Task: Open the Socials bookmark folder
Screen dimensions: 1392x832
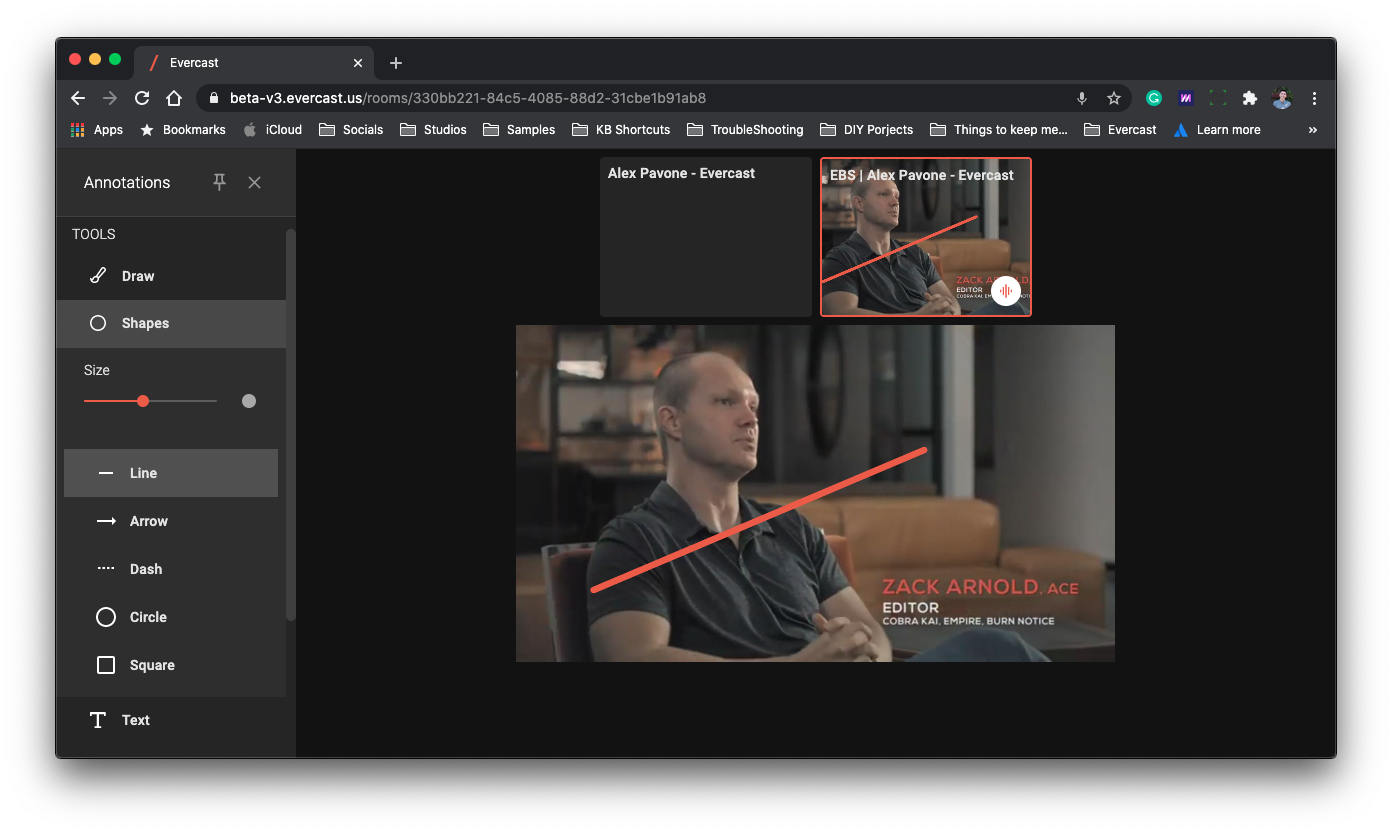Action: click(x=350, y=129)
